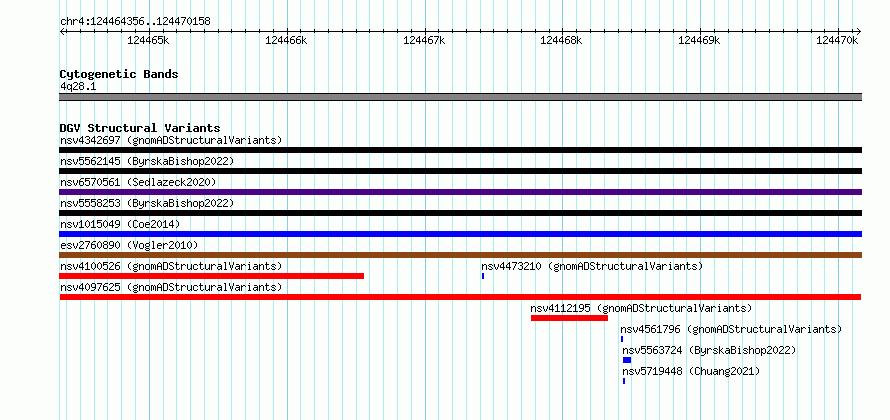The image size is (890, 420).
Task: Click the small blue nsv4473210 marker
Action: 483,276
